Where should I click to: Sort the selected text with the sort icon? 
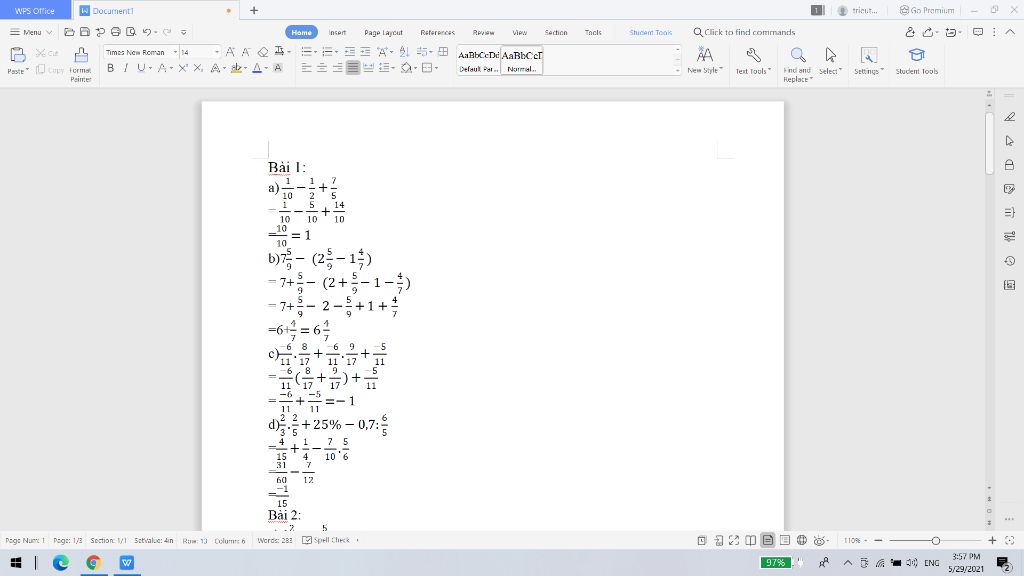point(404,52)
